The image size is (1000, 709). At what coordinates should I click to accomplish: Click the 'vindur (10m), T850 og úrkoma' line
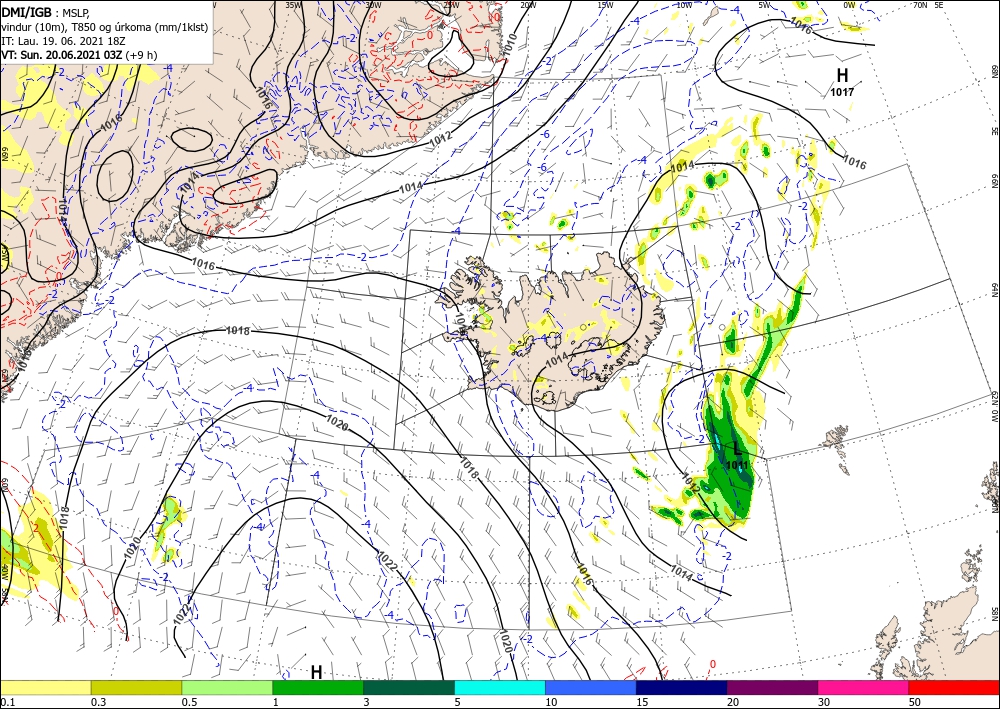coord(105,27)
